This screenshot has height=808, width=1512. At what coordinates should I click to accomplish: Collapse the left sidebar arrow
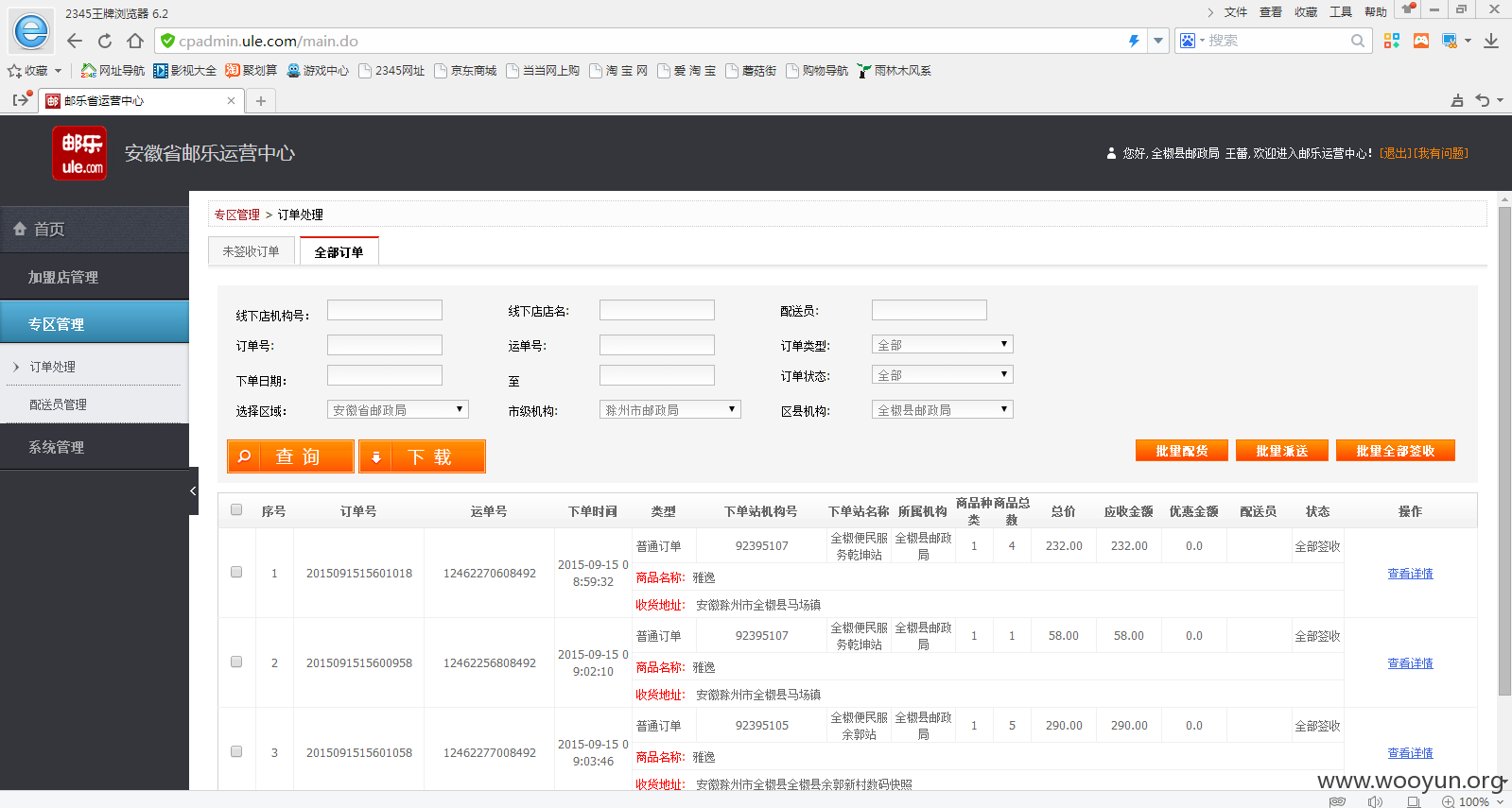tap(193, 490)
